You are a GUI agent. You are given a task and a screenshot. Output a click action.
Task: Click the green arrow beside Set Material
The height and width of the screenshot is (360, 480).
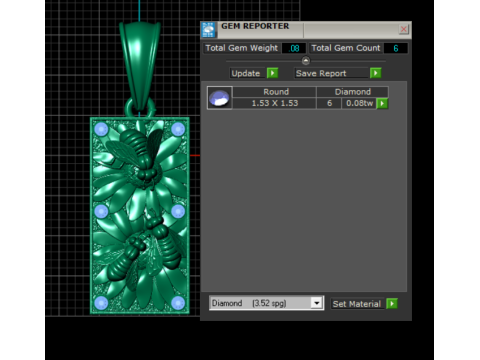click(x=392, y=304)
